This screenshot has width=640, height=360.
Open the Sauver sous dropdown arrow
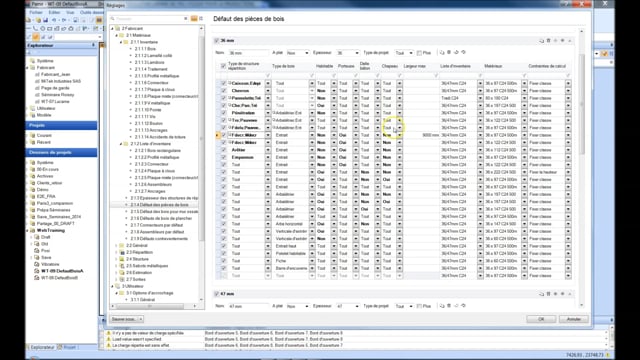pos(141,319)
